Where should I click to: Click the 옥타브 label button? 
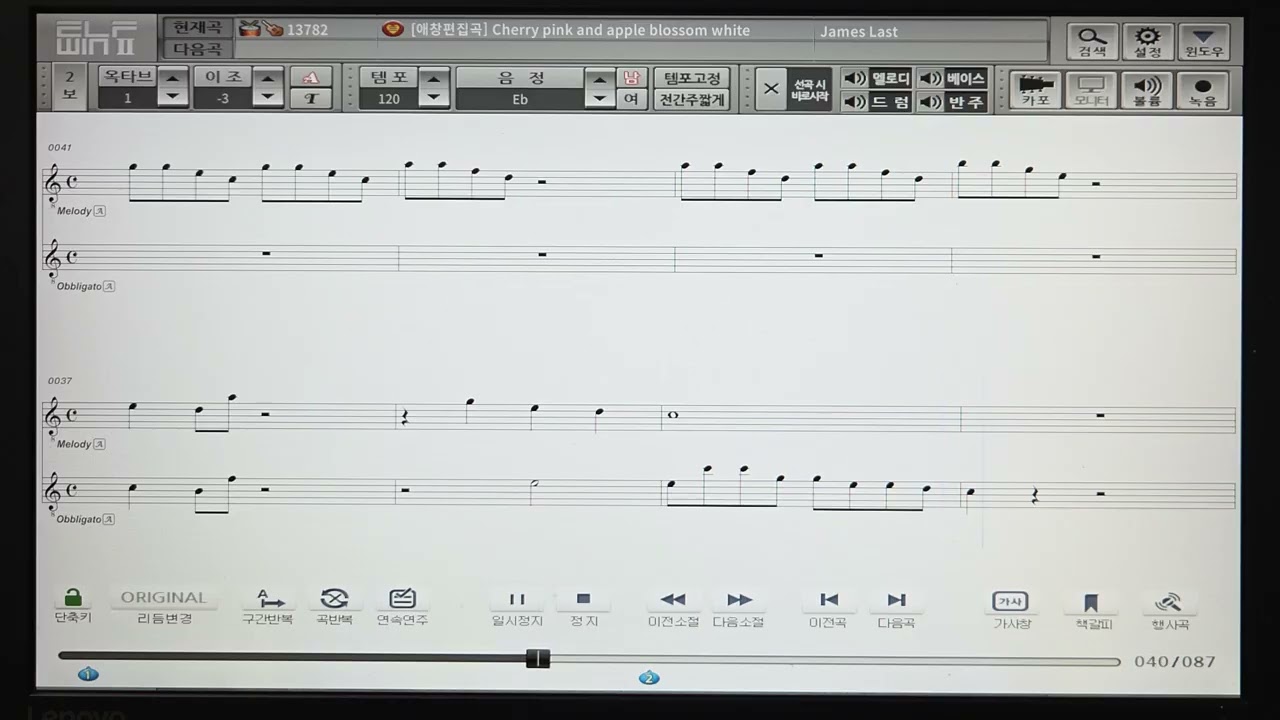(128, 77)
